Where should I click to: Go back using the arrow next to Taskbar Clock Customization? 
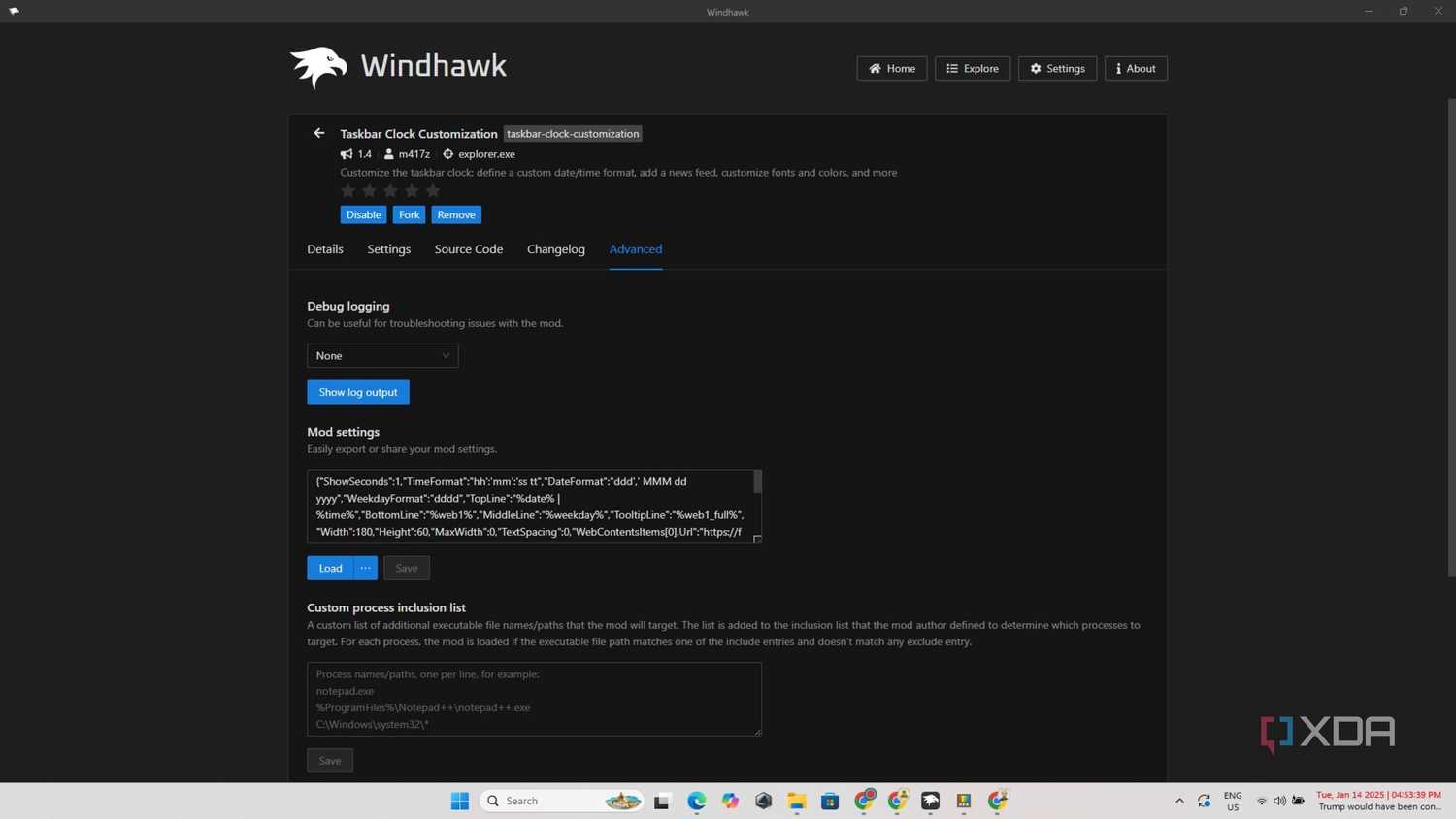(x=318, y=133)
